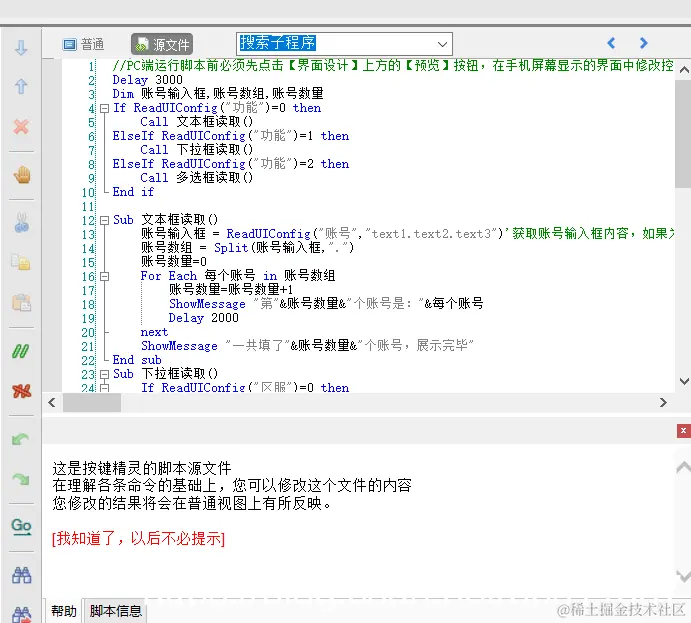The height and width of the screenshot is (623, 691).
Task: Click the code editor scroll-down arrow
Action: point(684,381)
